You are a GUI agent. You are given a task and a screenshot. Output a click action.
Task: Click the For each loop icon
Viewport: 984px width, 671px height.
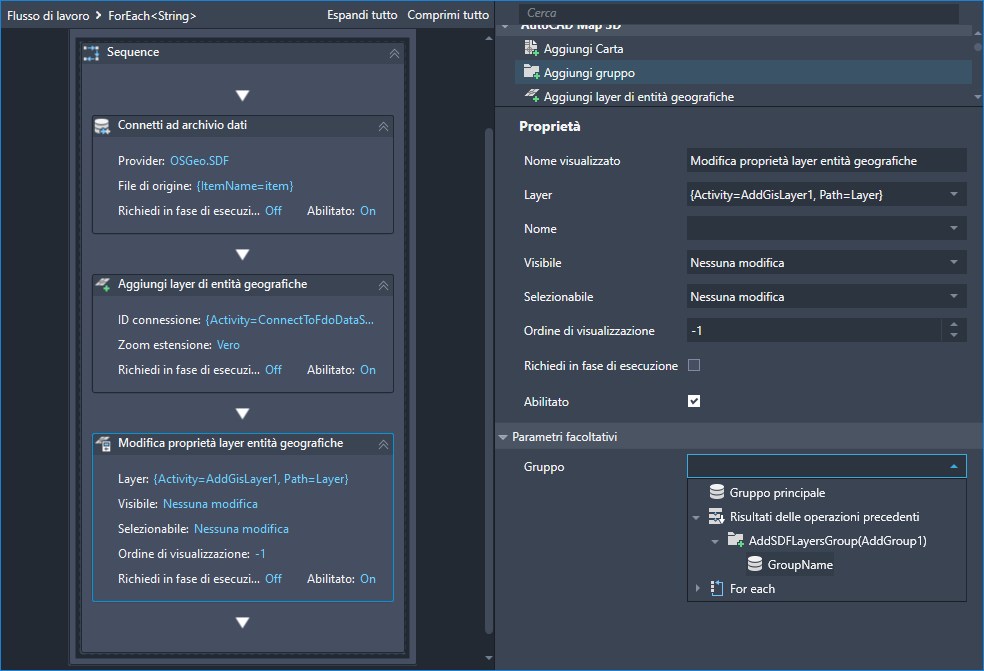717,588
